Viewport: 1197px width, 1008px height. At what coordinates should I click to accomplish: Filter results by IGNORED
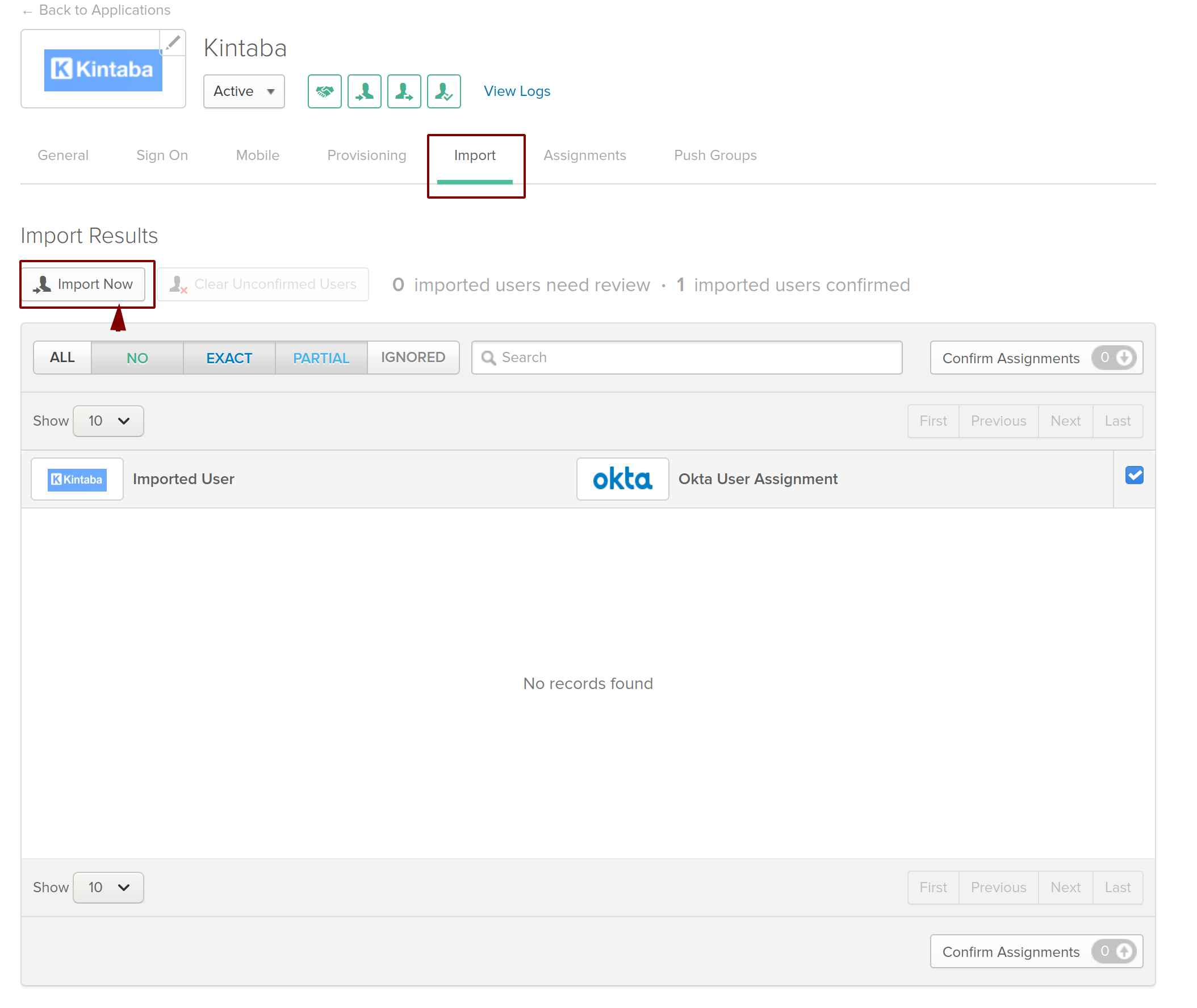click(413, 358)
